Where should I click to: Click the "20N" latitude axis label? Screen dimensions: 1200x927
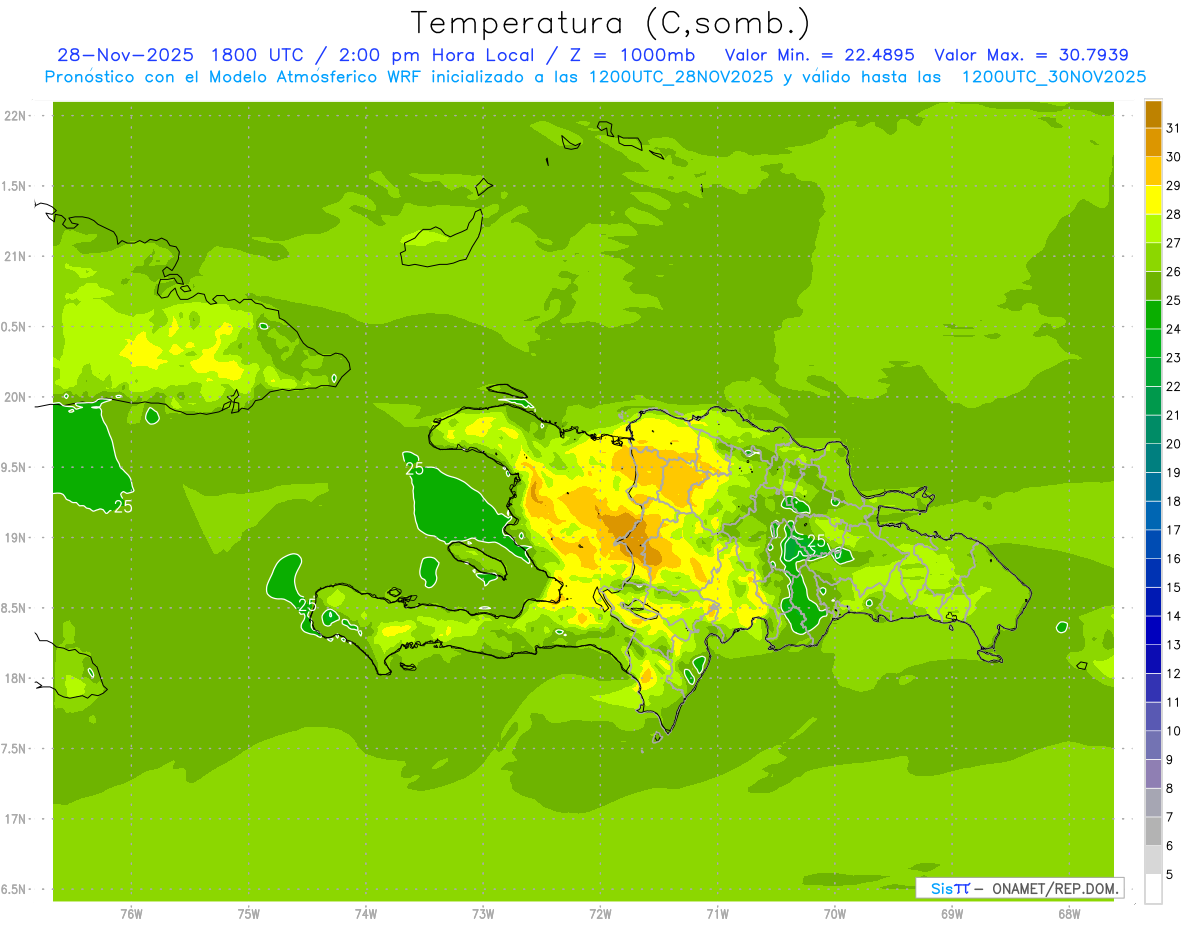tap(15, 397)
